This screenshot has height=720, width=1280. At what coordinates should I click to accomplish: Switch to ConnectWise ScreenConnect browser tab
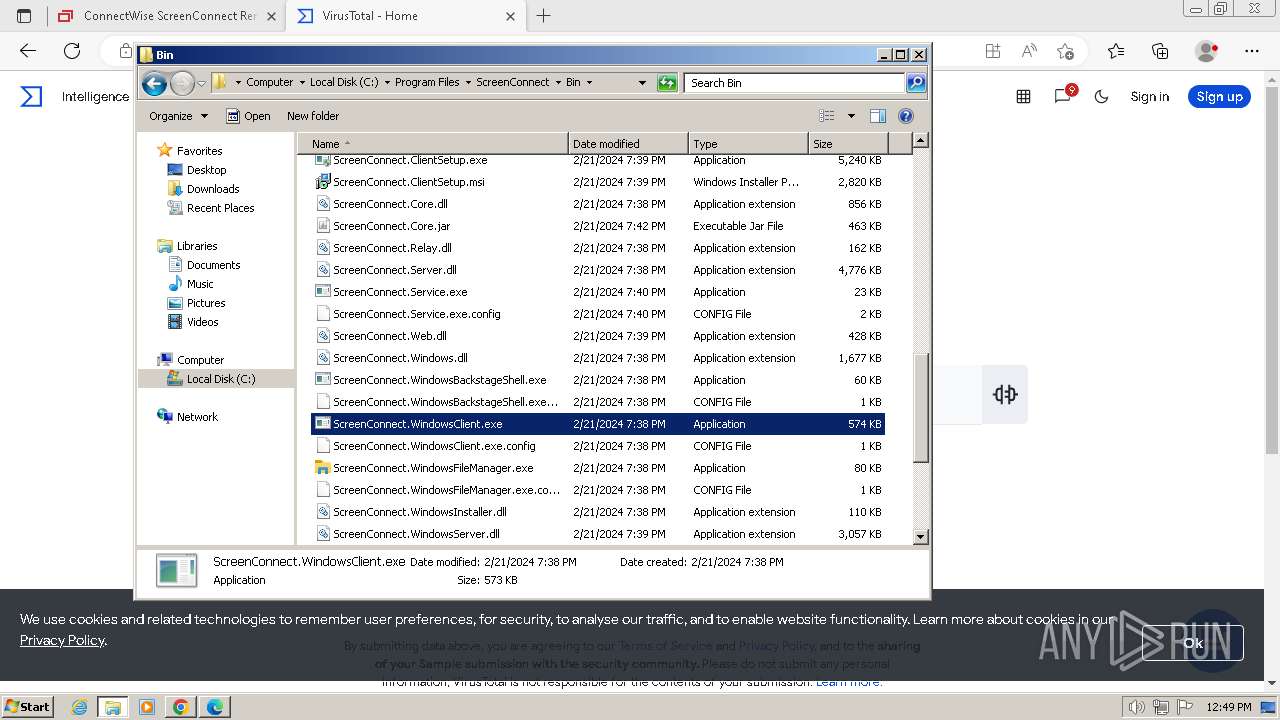[167, 16]
